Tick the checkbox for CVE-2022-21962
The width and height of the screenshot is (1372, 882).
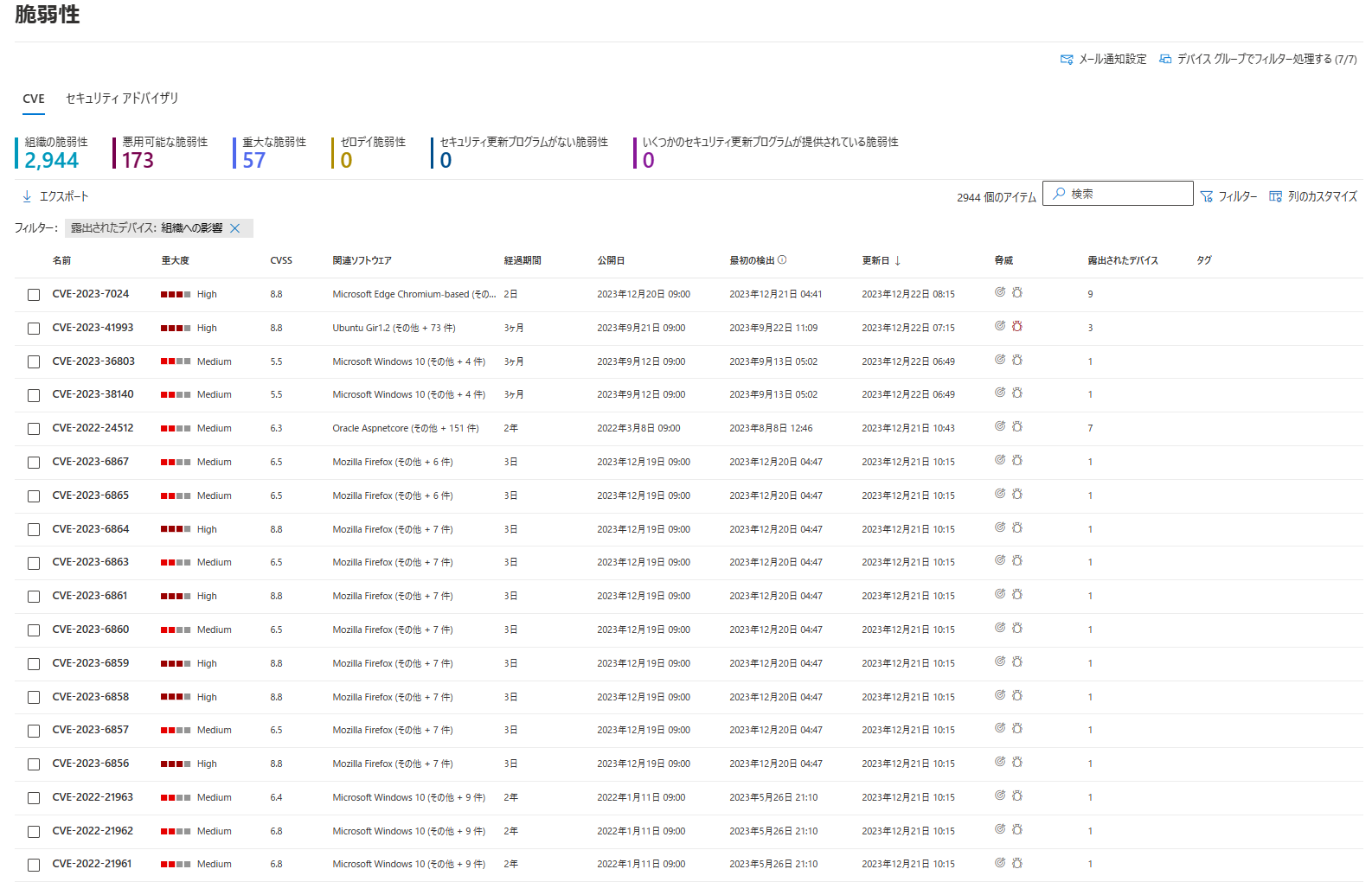point(34,832)
